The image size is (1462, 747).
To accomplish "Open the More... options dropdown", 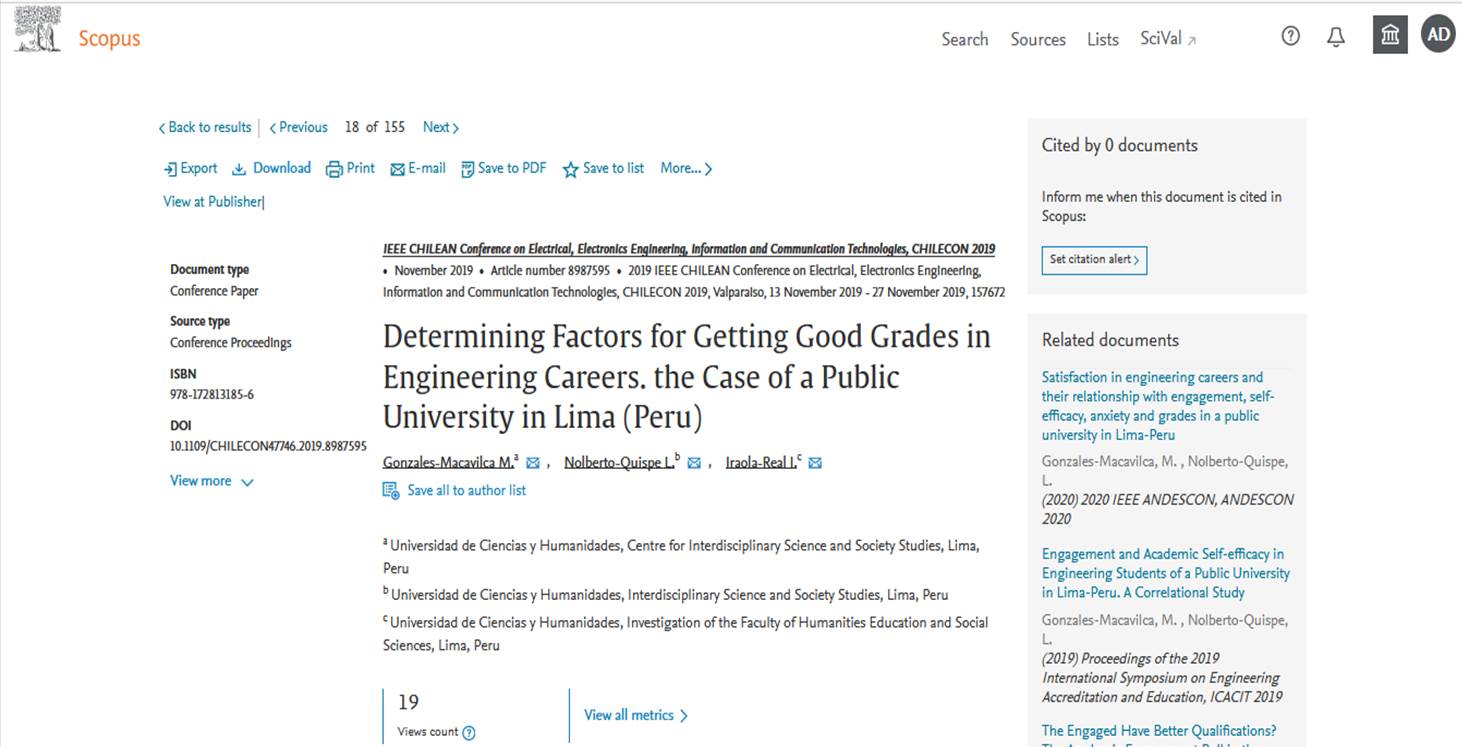I will click(686, 169).
